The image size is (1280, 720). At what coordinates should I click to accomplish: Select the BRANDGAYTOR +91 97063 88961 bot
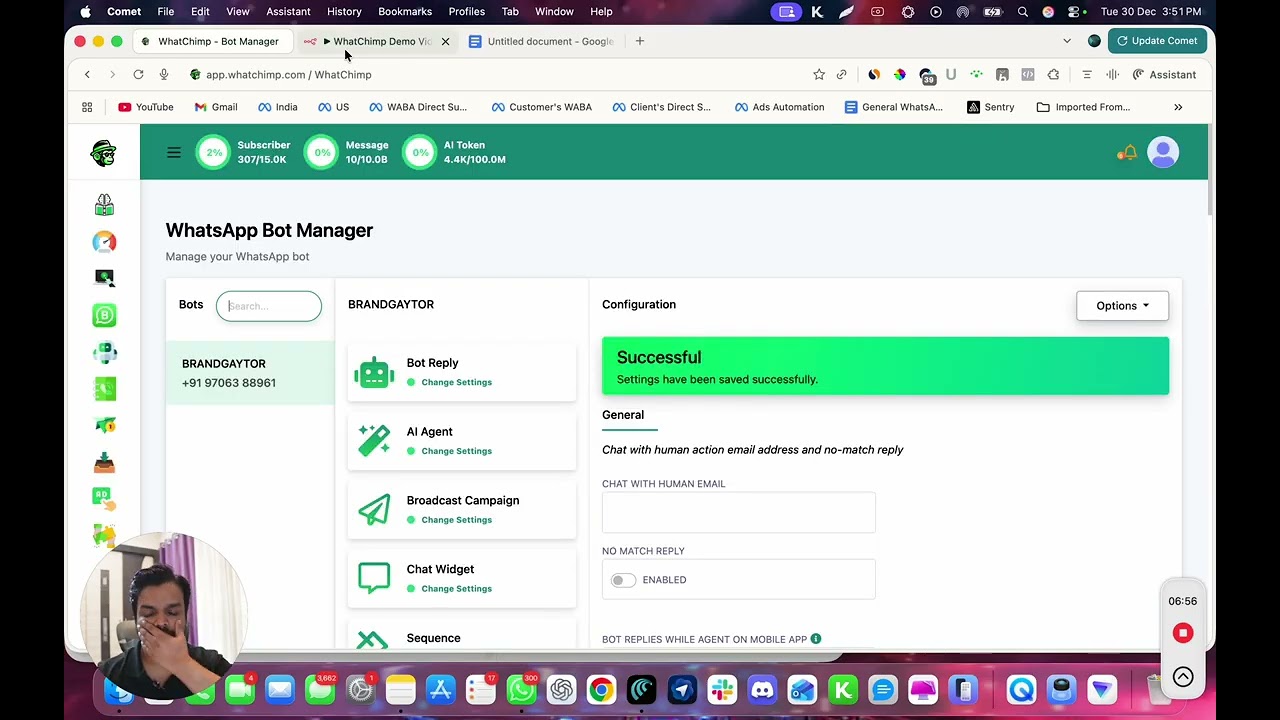pyautogui.click(x=250, y=373)
